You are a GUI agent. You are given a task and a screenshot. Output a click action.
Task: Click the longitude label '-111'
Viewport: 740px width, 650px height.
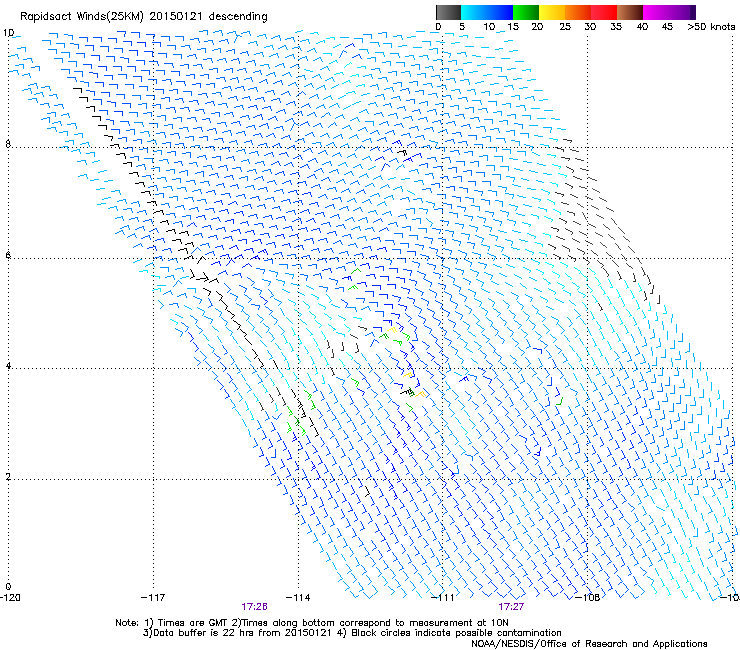[x=443, y=598]
